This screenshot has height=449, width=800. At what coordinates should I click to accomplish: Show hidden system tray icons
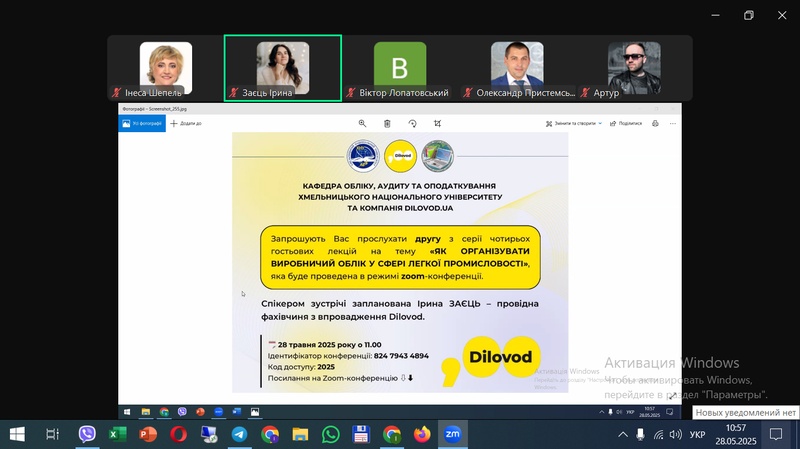pos(623,435)
